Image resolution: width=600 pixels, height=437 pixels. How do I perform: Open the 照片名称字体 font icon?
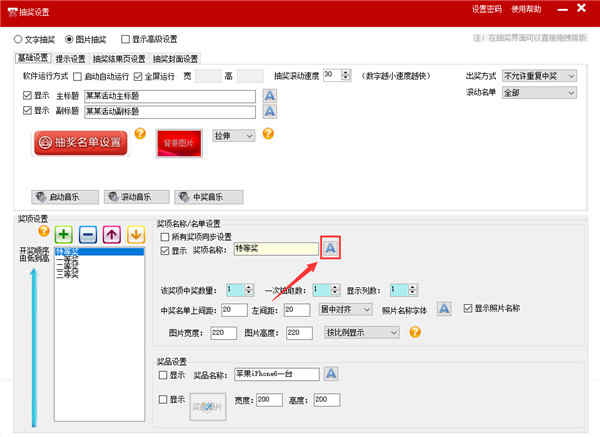[x=444, y=308]
